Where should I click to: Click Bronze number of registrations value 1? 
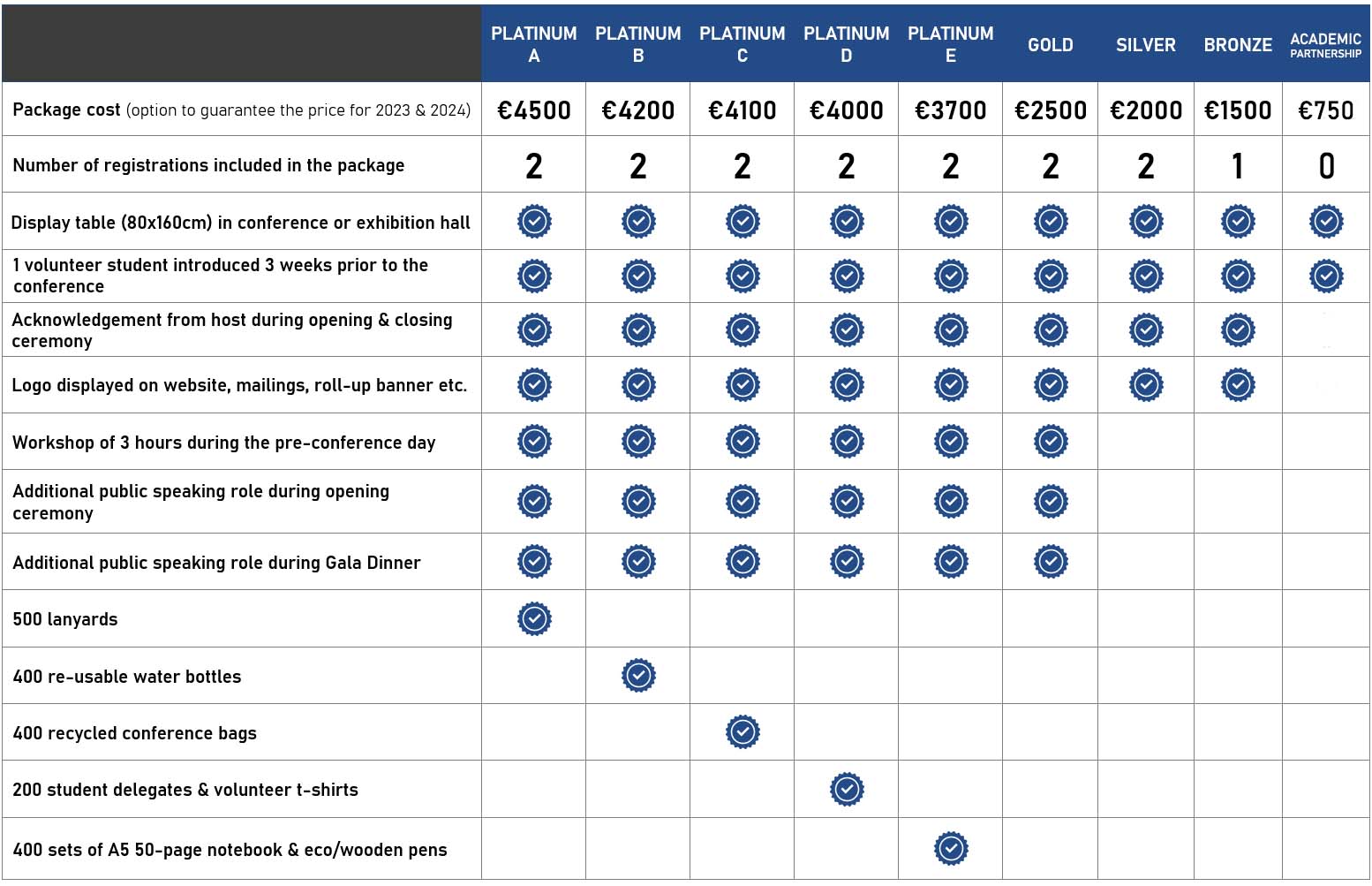tap(1238, 166)
